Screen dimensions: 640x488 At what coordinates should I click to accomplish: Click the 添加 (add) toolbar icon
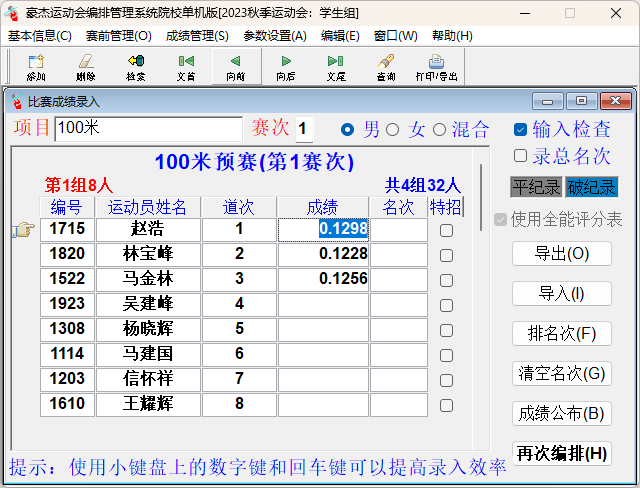(36, 67)
